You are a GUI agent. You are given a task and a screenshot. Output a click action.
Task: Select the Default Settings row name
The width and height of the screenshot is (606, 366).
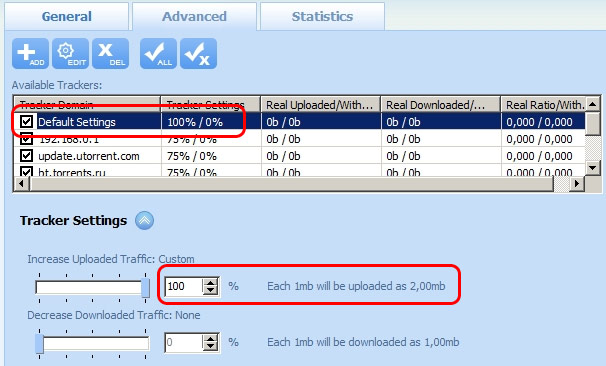(x=77, y=122)
